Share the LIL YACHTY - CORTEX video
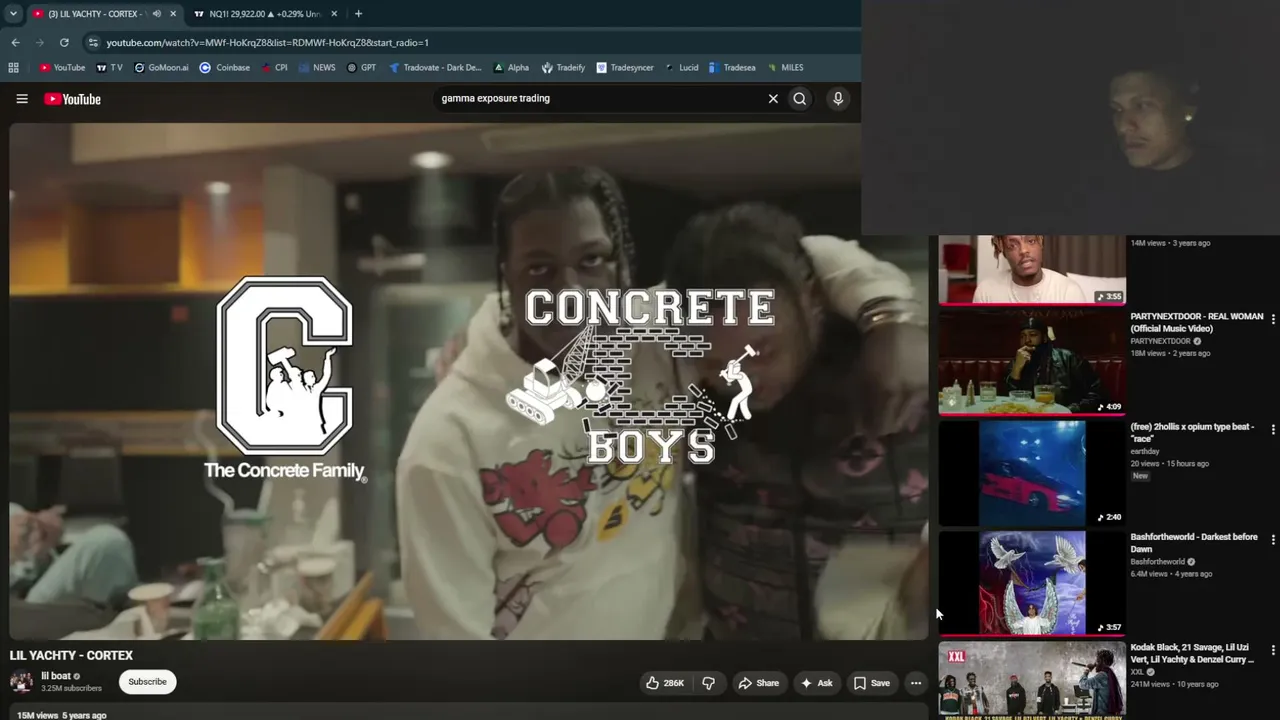This screenshot has height=720, width=1280. (758, 683)
